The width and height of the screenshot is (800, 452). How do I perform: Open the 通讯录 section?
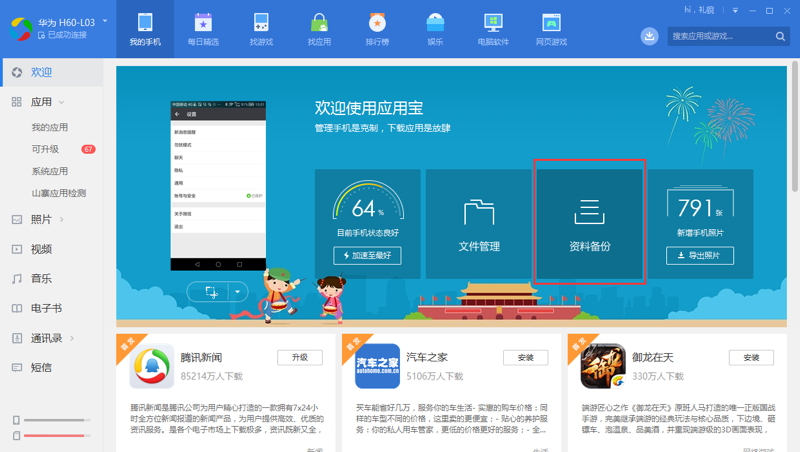[46, 338]
